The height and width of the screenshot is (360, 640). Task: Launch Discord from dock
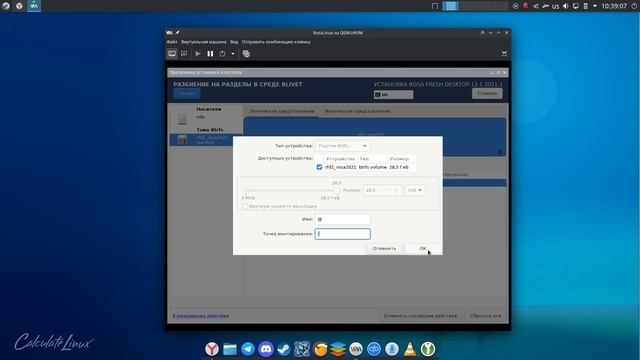click(266, 349)
